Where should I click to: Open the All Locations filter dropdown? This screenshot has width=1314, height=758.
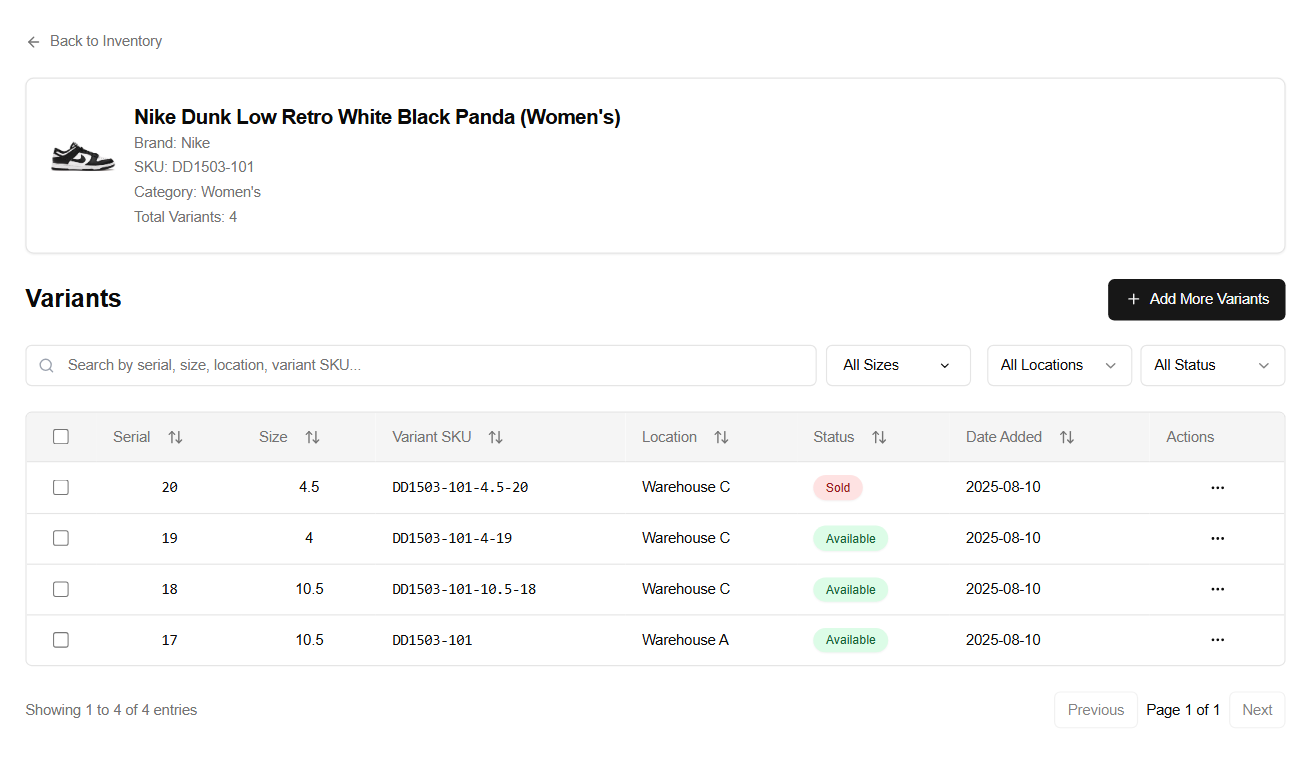coord(1058,365)
